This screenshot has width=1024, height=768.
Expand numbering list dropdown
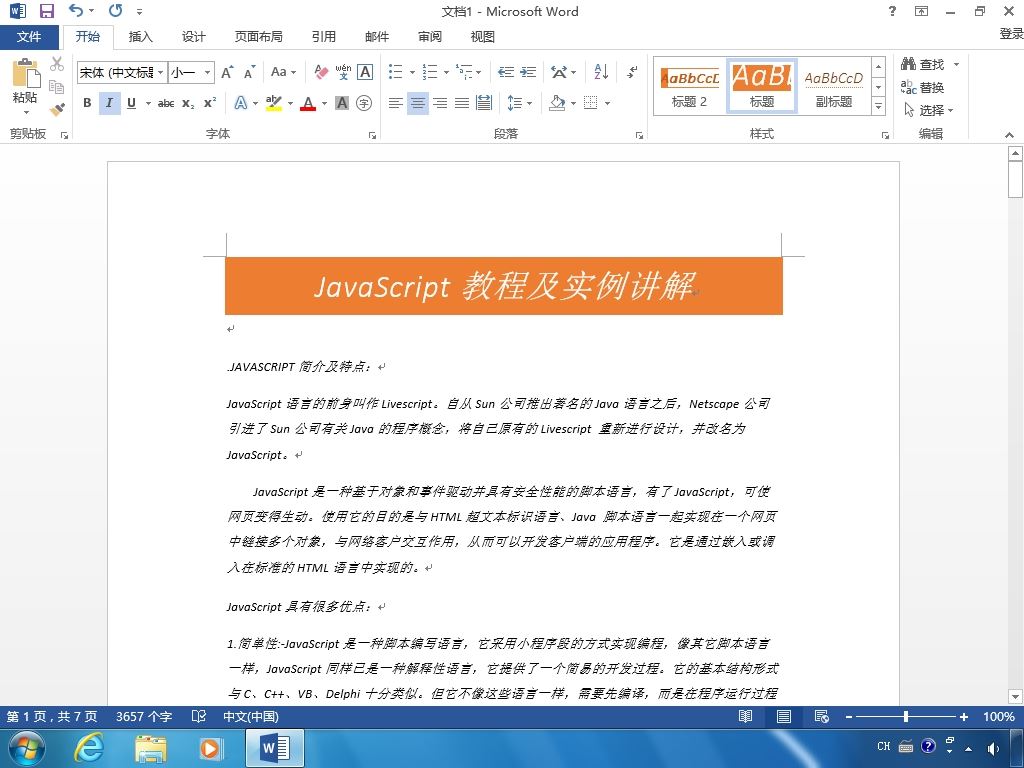point(446,72)
